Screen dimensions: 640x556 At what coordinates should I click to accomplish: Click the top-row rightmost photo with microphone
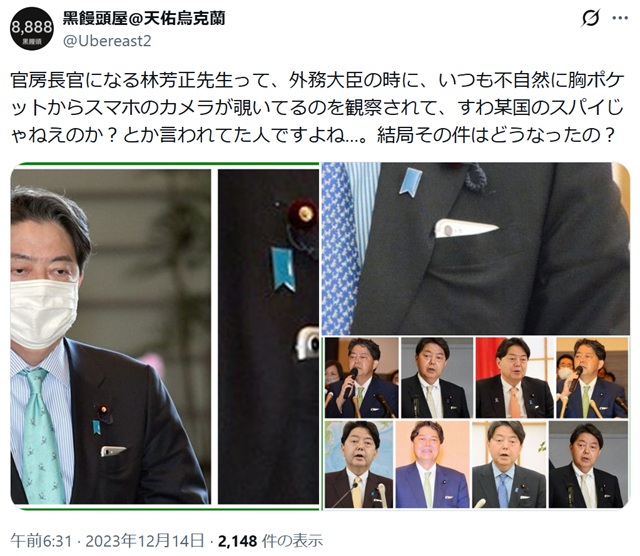tap(592, 378)
